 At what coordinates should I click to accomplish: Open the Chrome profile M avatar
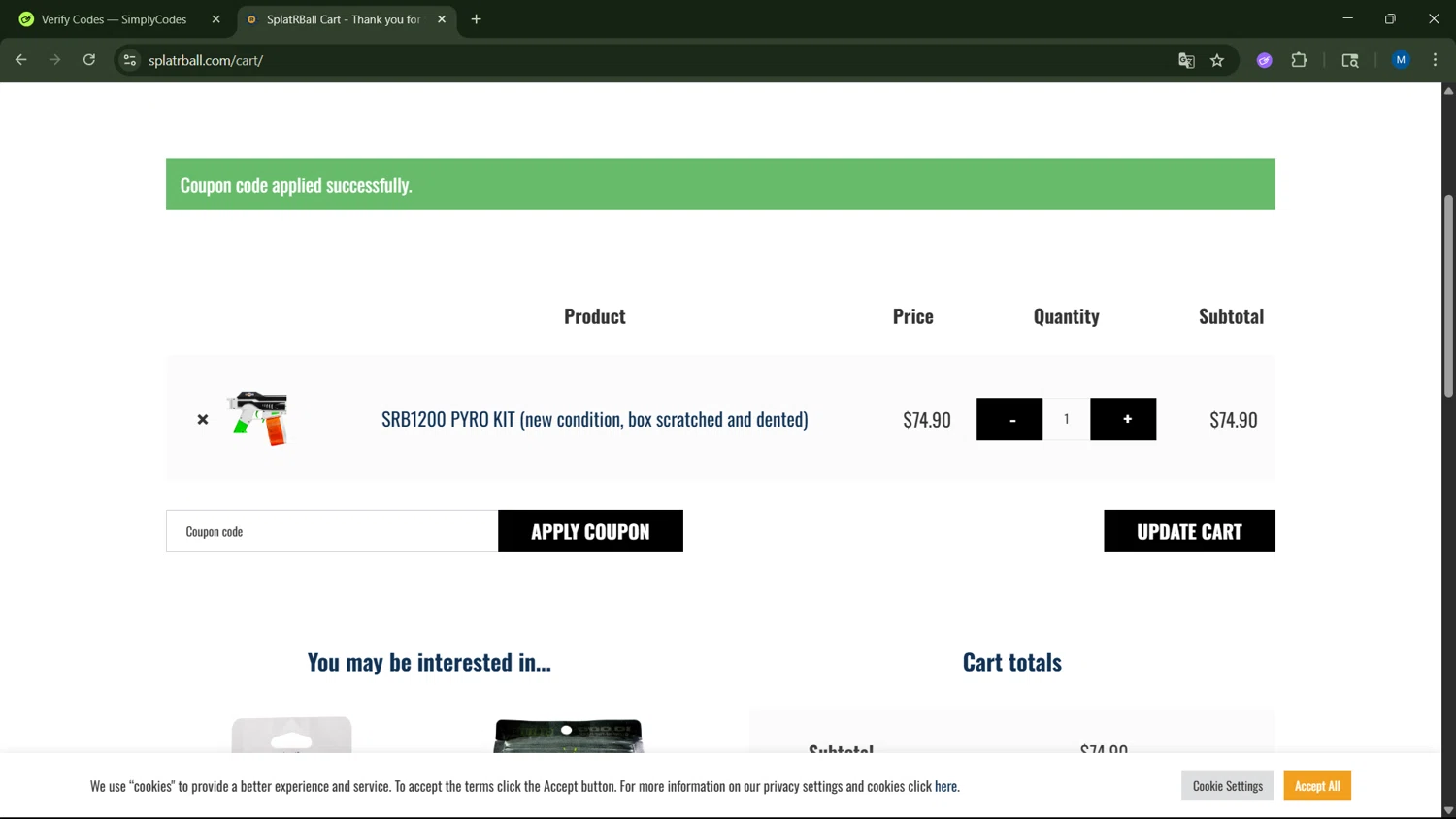[x=1401, y=60]
